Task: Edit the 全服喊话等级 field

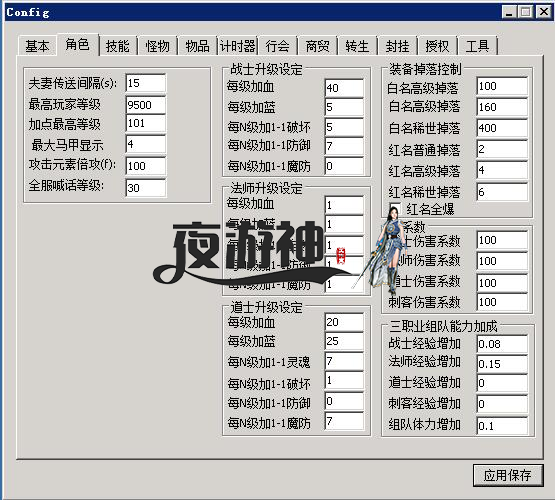Action: (145, 188)
